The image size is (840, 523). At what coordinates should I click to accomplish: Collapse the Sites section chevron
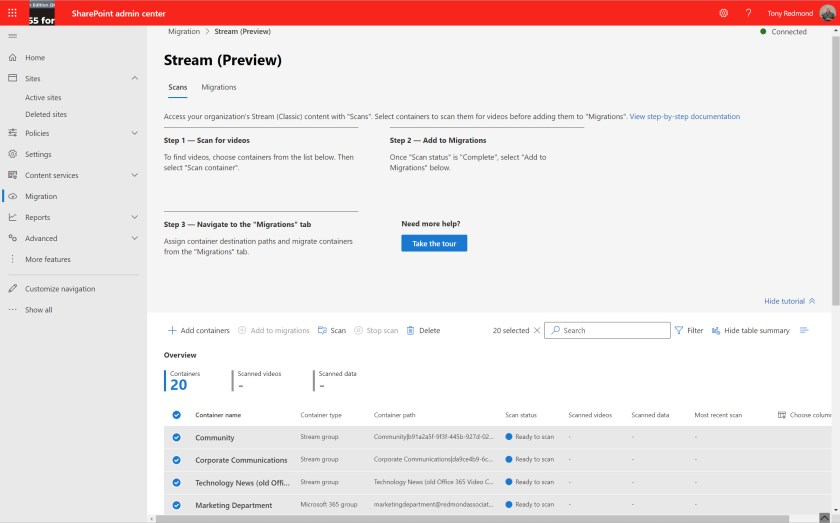click(134, 78)
